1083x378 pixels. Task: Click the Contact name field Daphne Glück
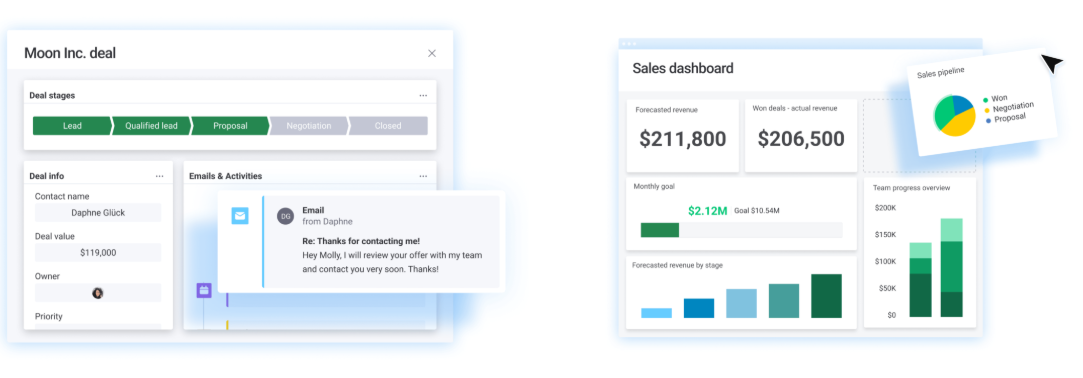tap(98, 213)
